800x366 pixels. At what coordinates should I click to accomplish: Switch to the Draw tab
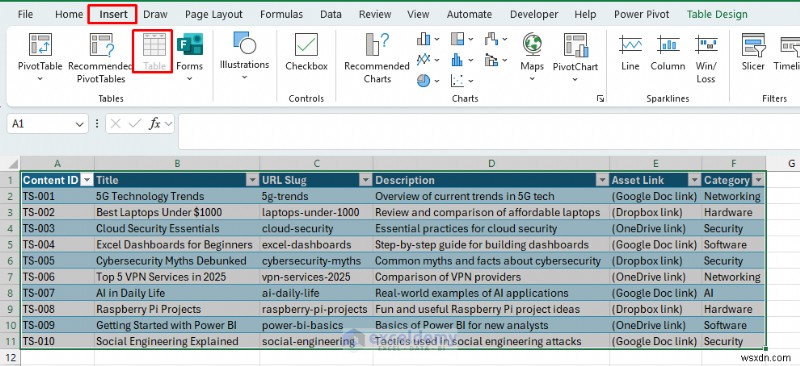[155, 14]
